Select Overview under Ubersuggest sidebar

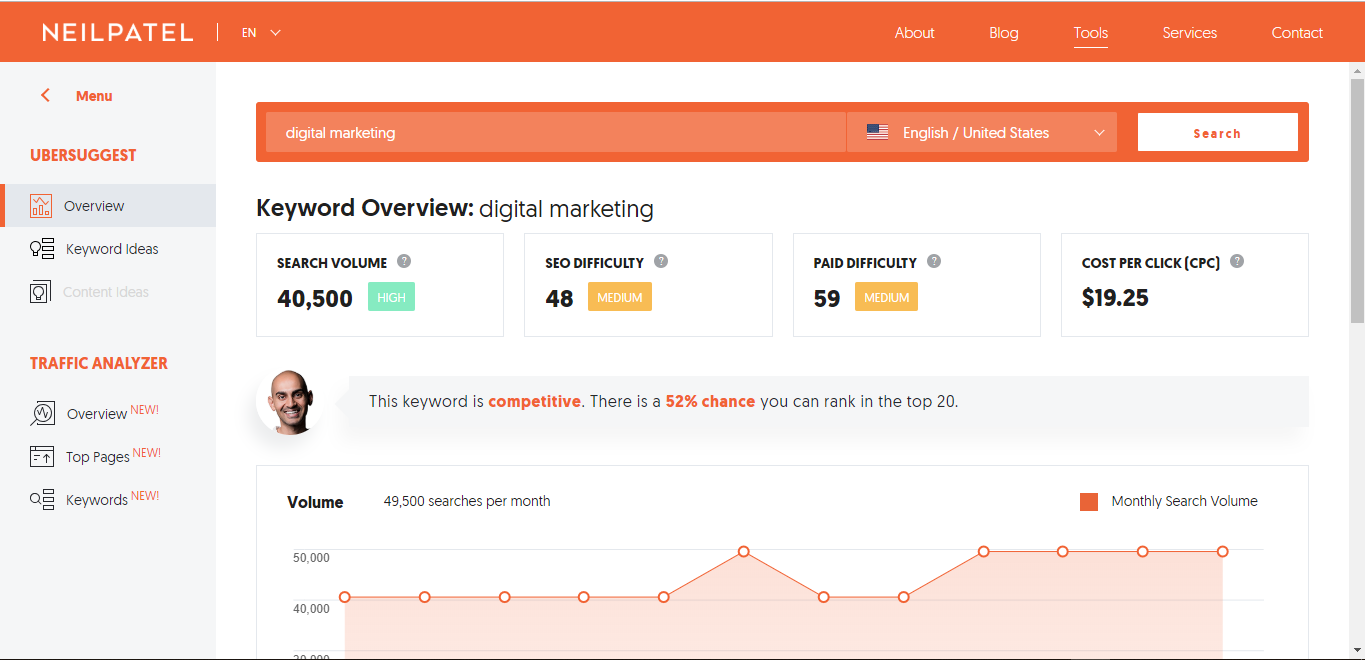108,206
